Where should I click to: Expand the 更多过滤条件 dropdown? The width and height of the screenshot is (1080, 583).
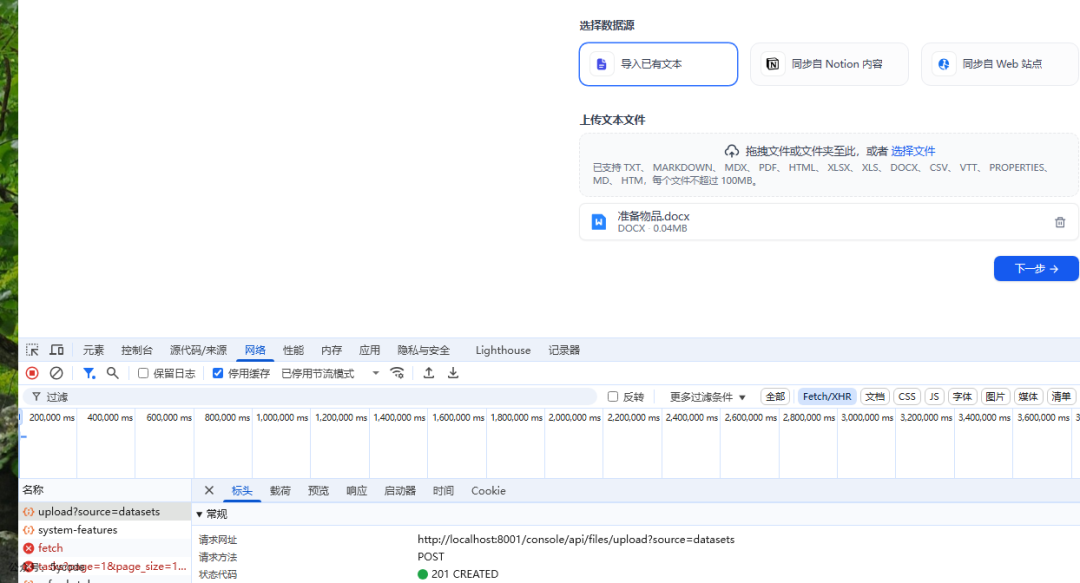click(x=703, y=396)
